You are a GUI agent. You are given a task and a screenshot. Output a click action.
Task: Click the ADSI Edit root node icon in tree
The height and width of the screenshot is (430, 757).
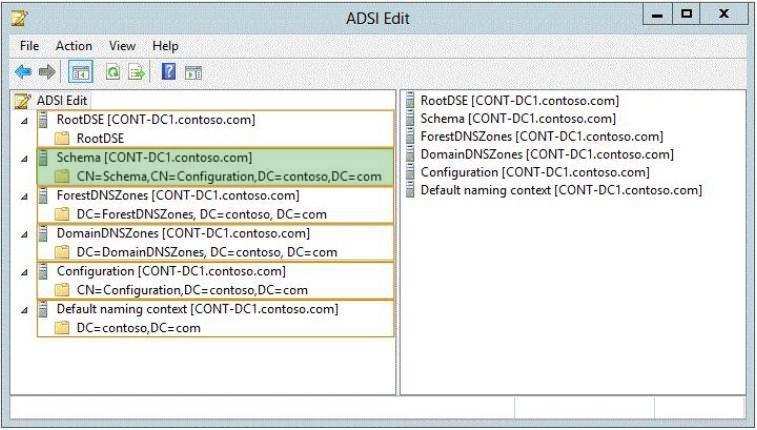23,101
